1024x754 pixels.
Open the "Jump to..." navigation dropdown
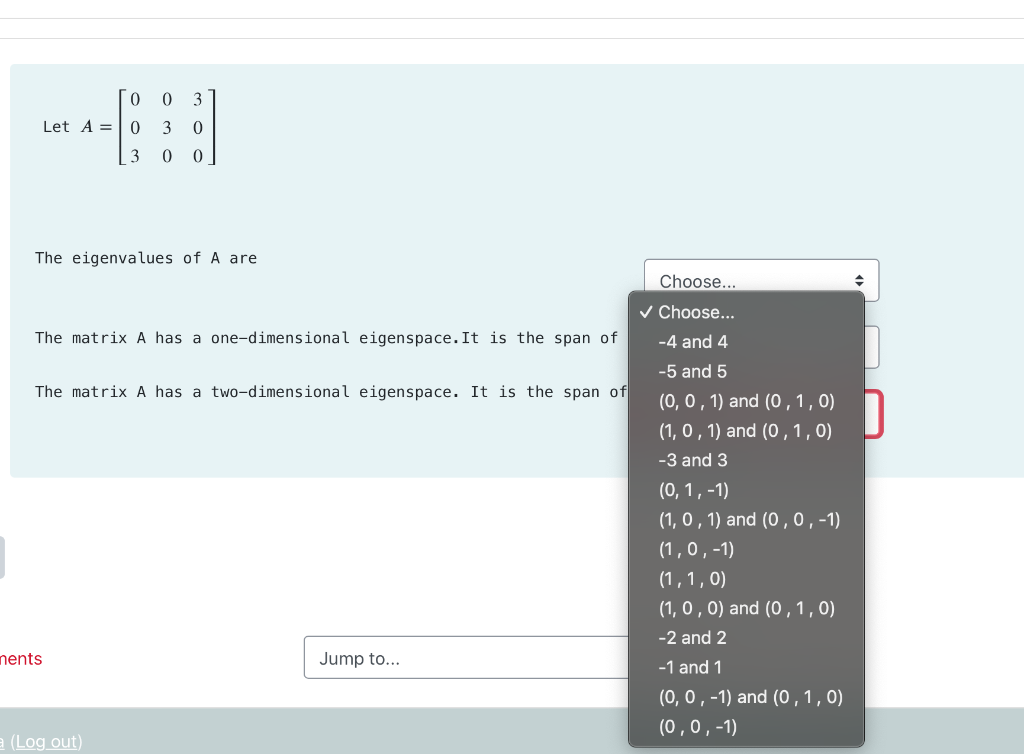(x=467, y=657)
